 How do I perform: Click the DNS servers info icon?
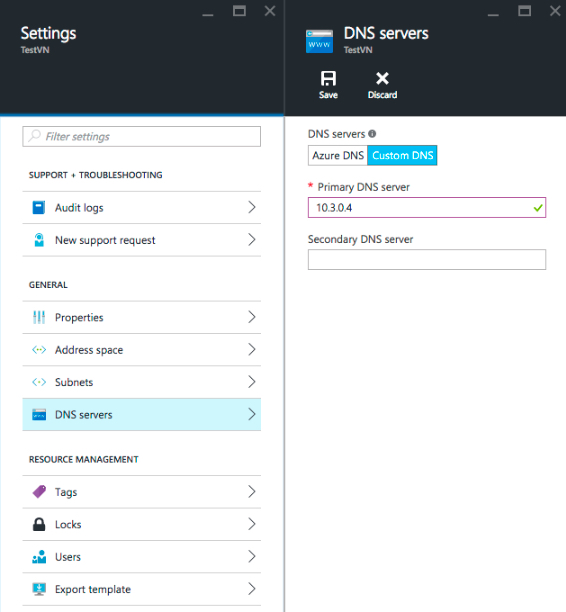(372, 133)
